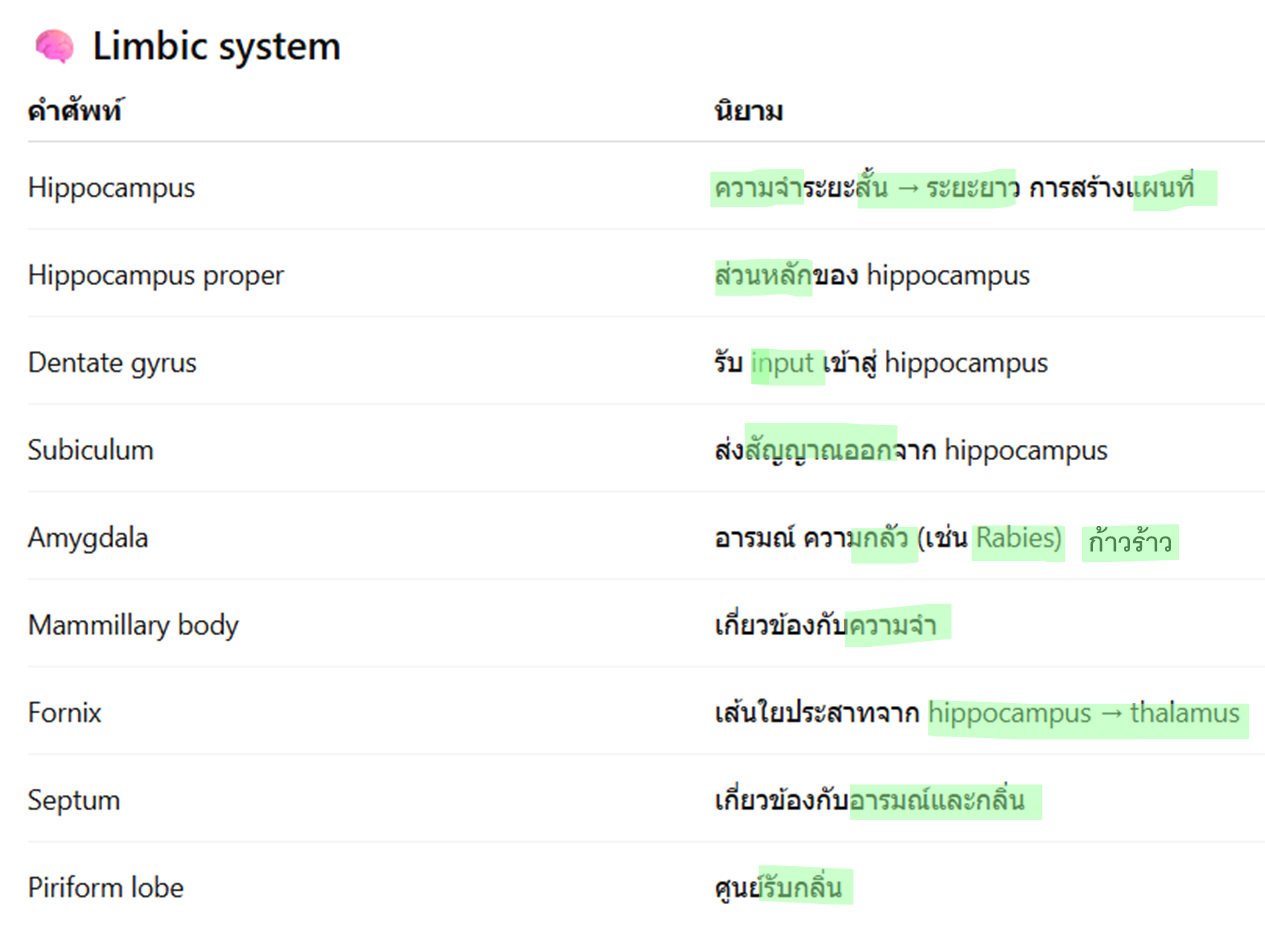Click the "Septum" term
Viewport: 1265px width, 930px height.
(x=74, y=801)
